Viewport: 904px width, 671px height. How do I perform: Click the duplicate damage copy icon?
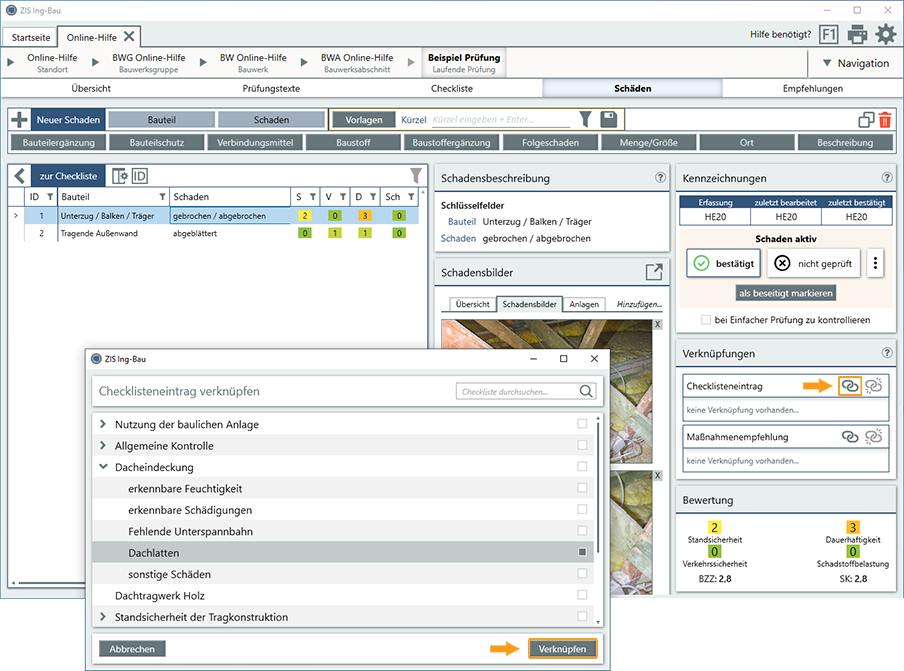coord(866,120)
